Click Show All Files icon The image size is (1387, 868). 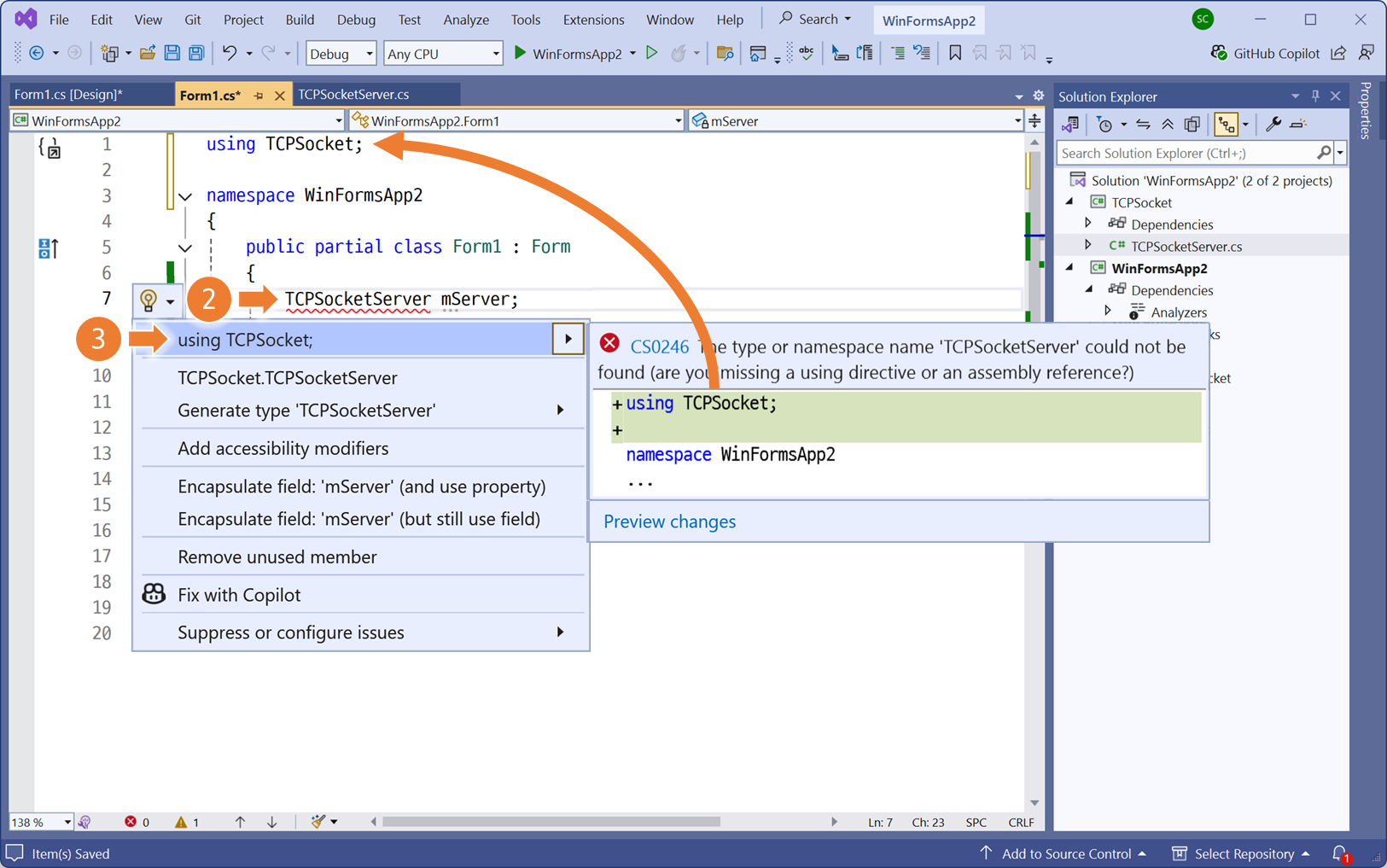[x=1192, y=125]
